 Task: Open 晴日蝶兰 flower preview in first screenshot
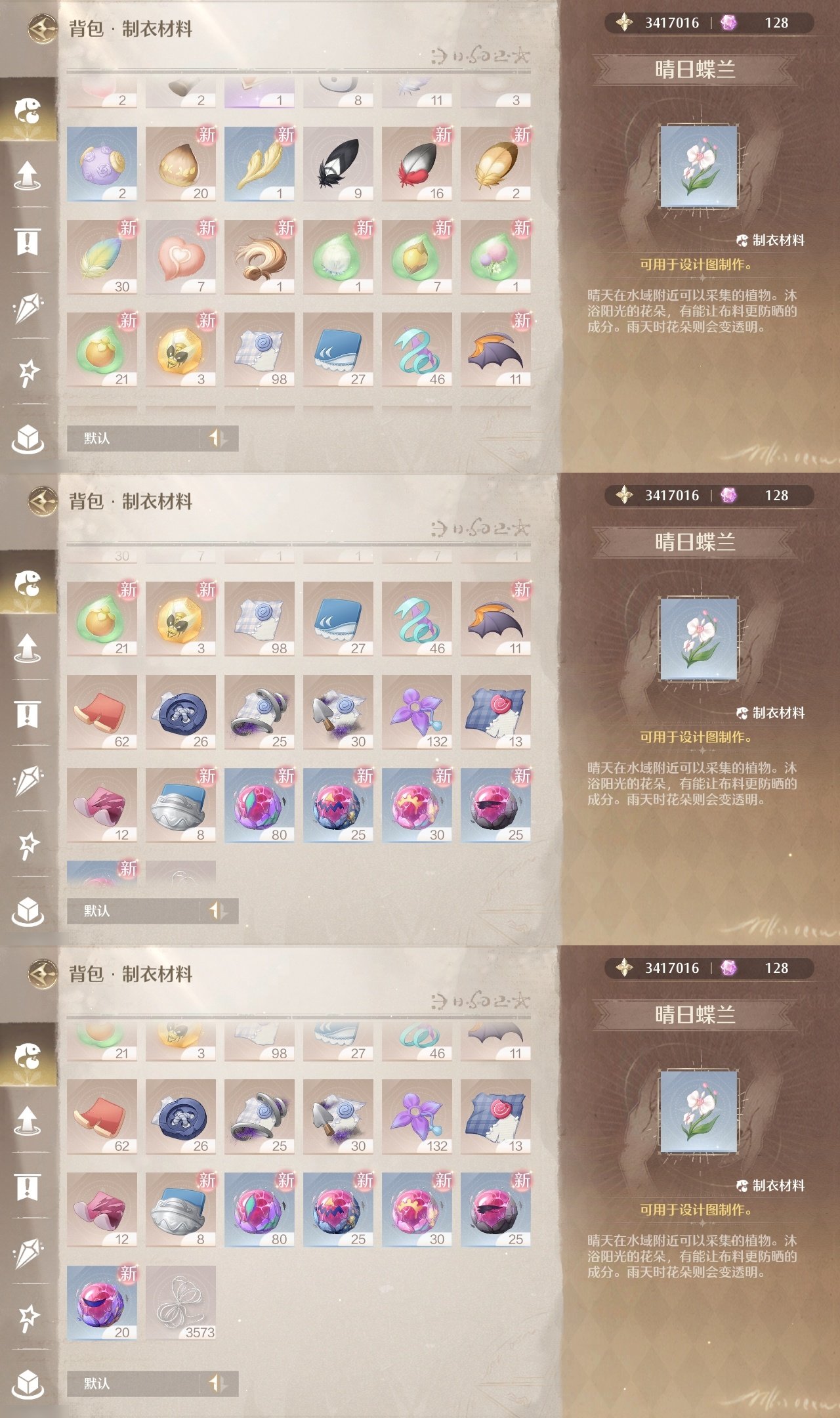tap(699, 167)
